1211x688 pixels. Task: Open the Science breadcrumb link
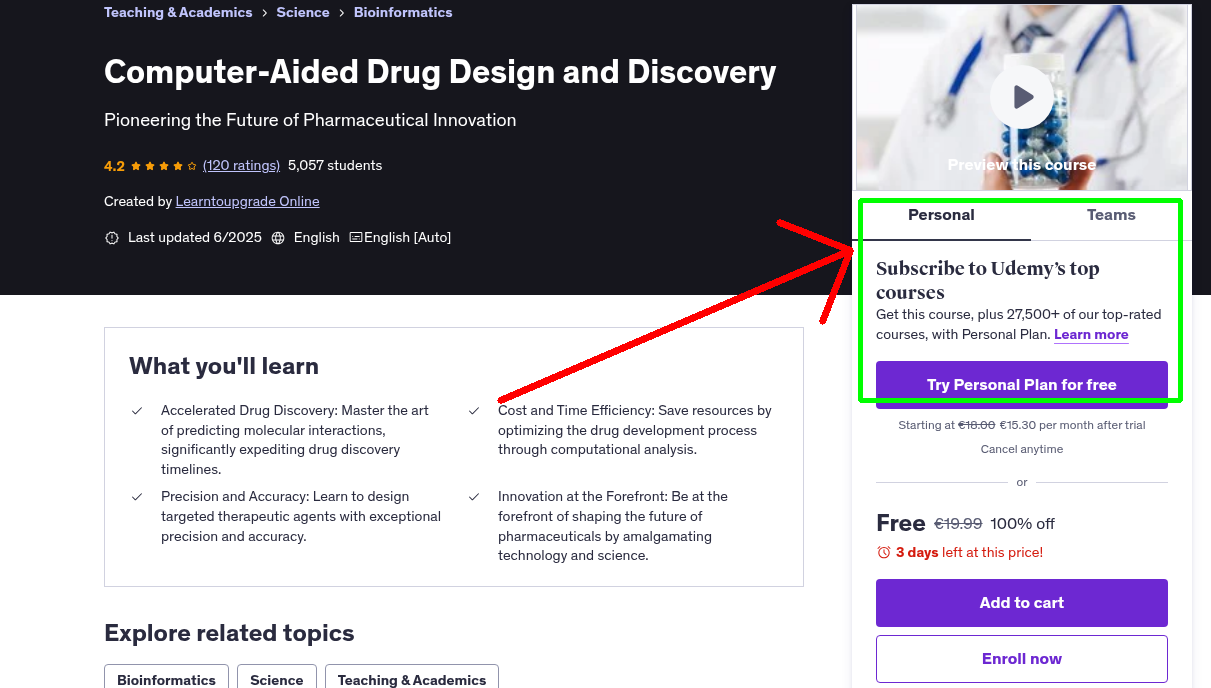click(x=303, y=13)
